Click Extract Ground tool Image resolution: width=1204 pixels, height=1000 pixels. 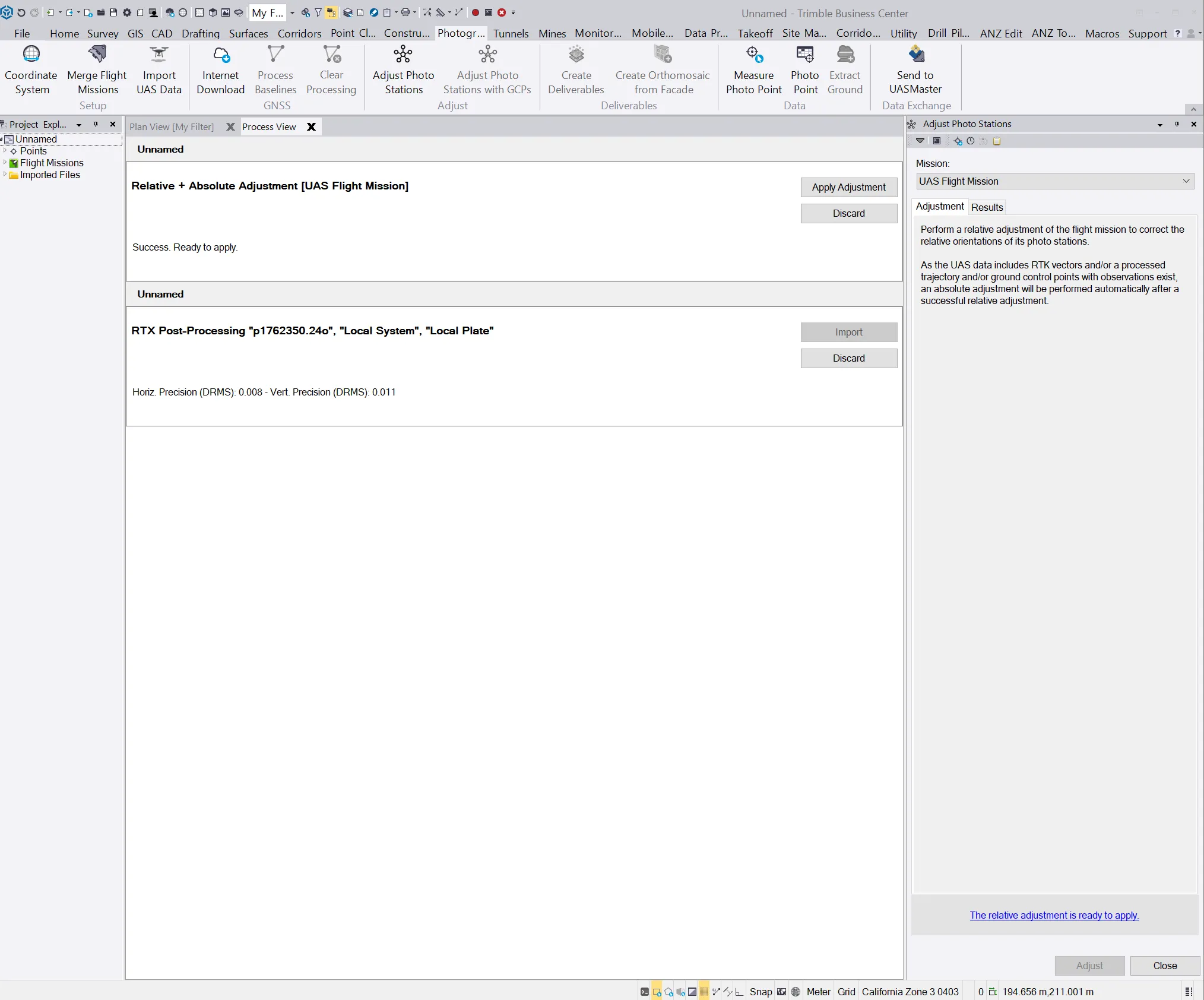pyautogui.click(x=845, y=70)
